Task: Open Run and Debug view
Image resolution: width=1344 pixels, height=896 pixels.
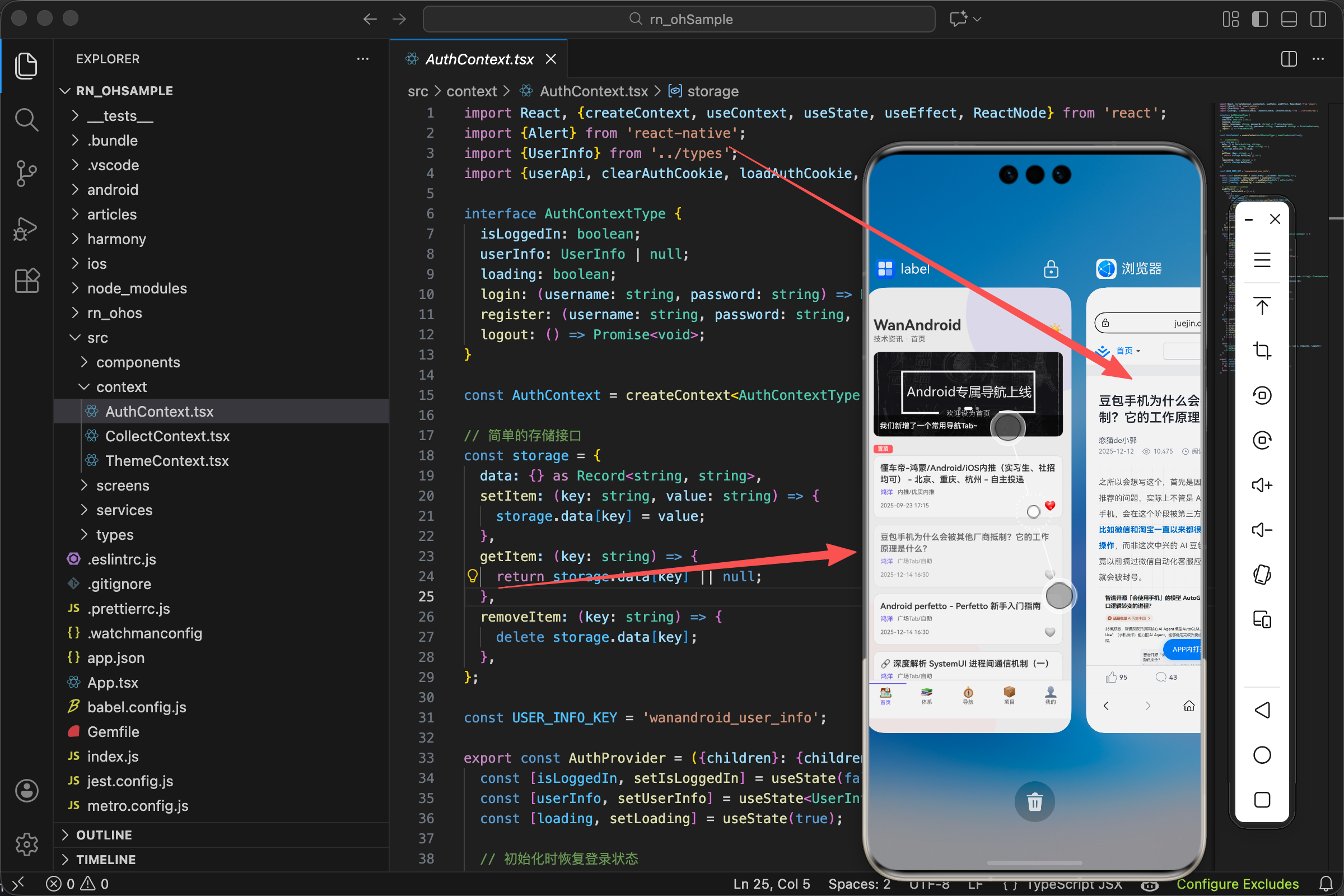Action: 26,228
